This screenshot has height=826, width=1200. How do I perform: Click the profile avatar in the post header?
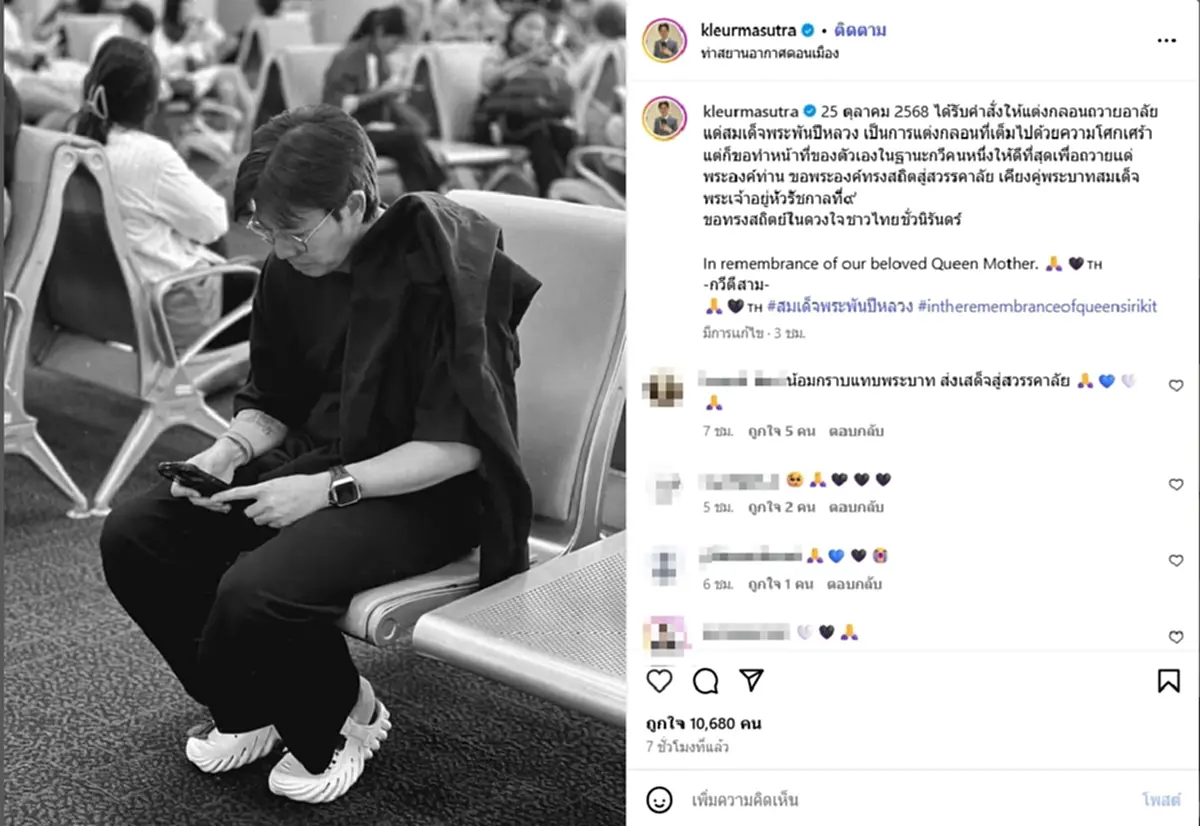[x=664, y=40]
